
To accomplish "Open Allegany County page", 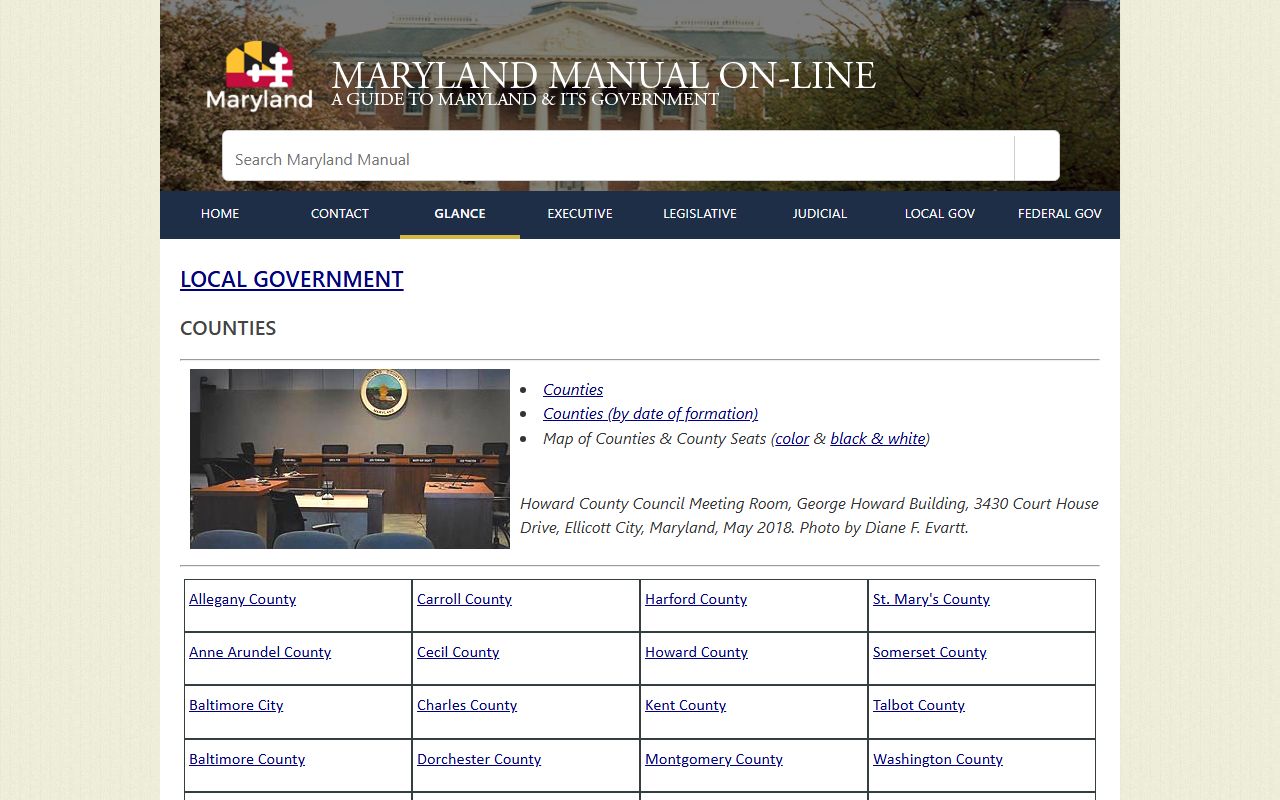I will pyautogui.click(x=242, y=599).
